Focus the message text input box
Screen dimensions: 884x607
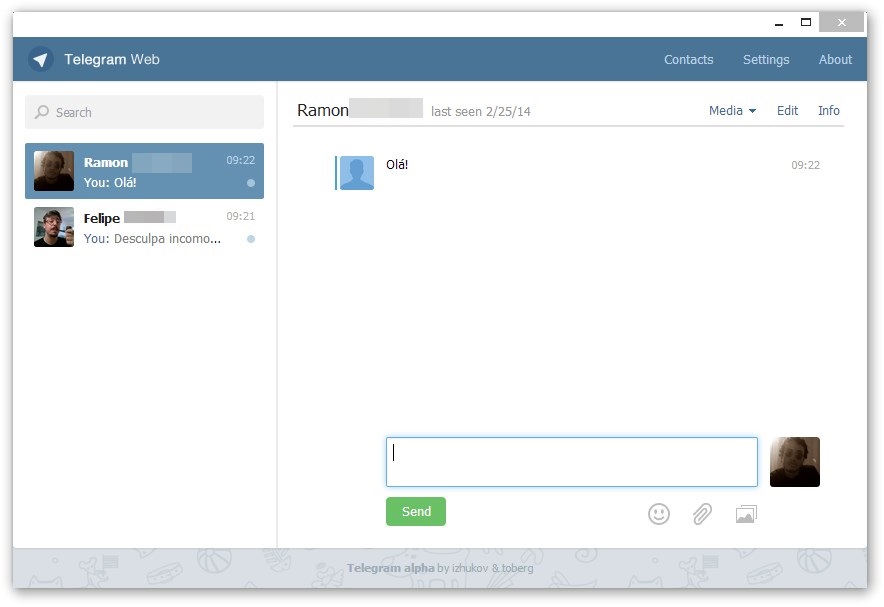click(571, 462)
